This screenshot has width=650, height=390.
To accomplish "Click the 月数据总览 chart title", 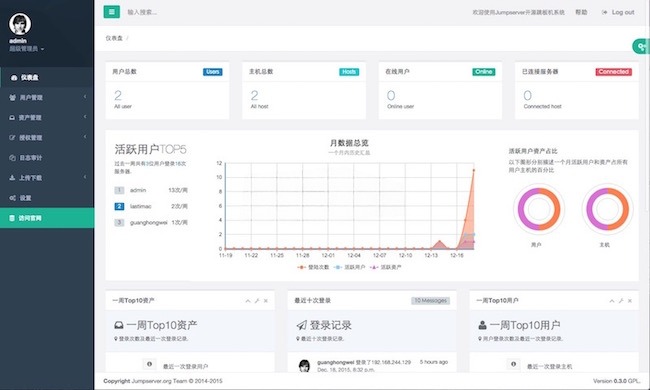I will tap(349, 143).
